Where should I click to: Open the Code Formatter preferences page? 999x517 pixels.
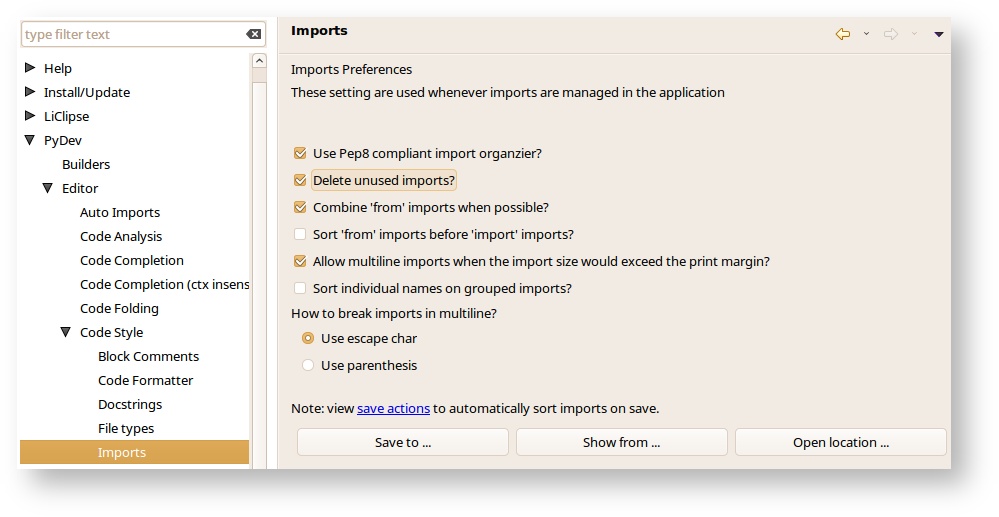[x=145, y=381]
